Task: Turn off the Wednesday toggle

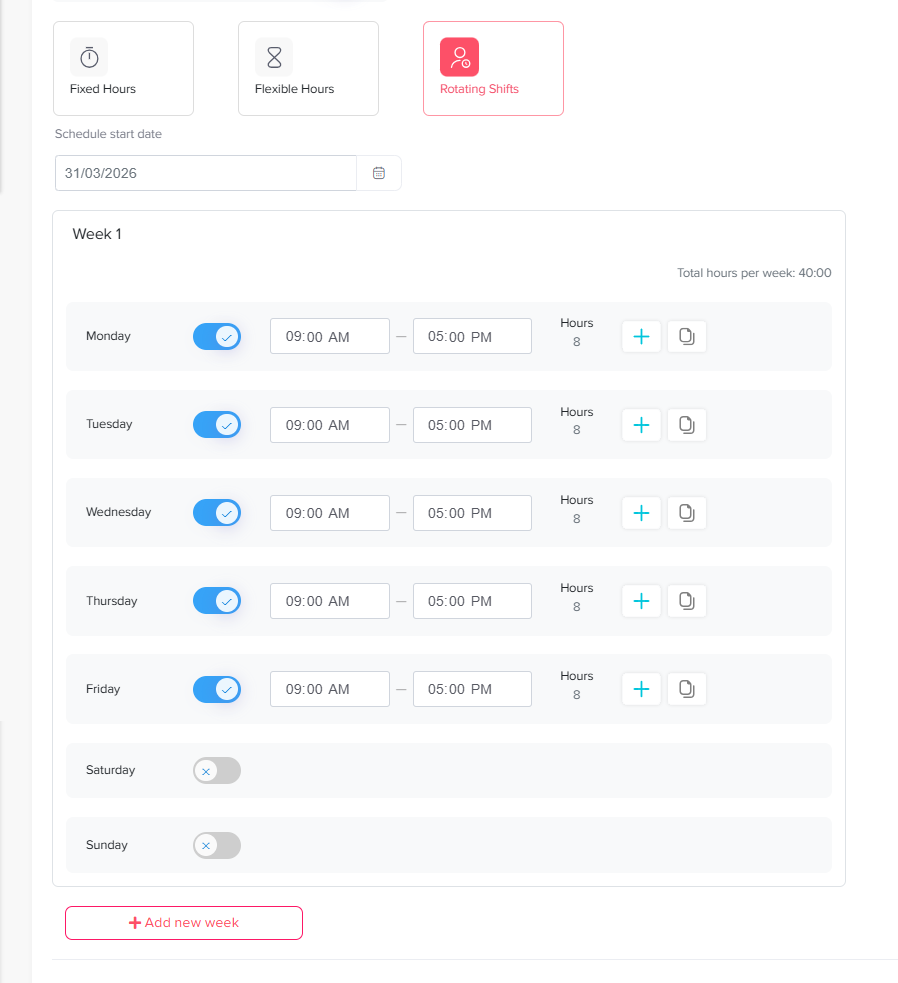Action: coord(217,513)
